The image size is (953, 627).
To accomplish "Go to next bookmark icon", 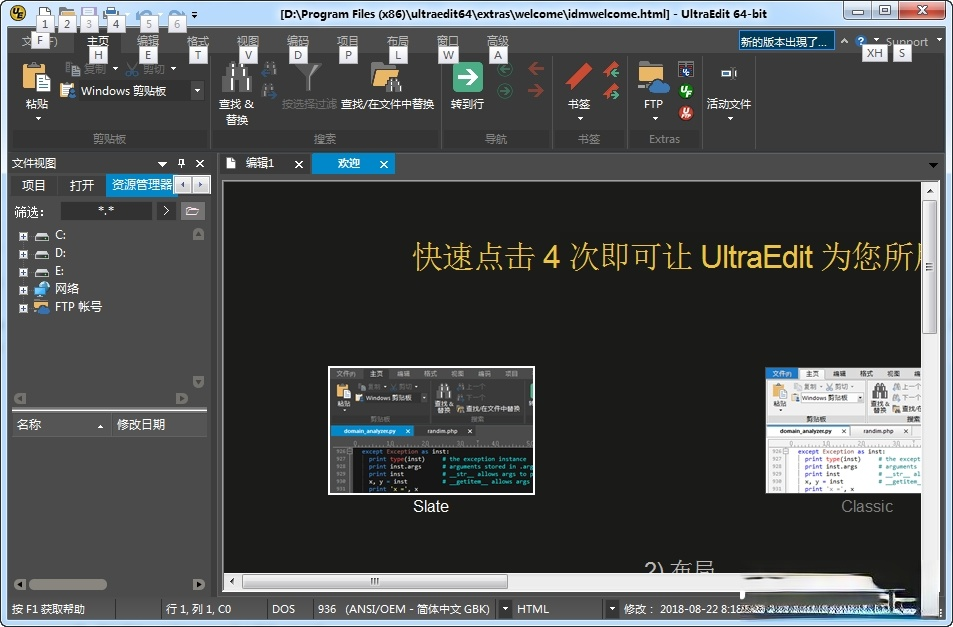I will [611, 92].
